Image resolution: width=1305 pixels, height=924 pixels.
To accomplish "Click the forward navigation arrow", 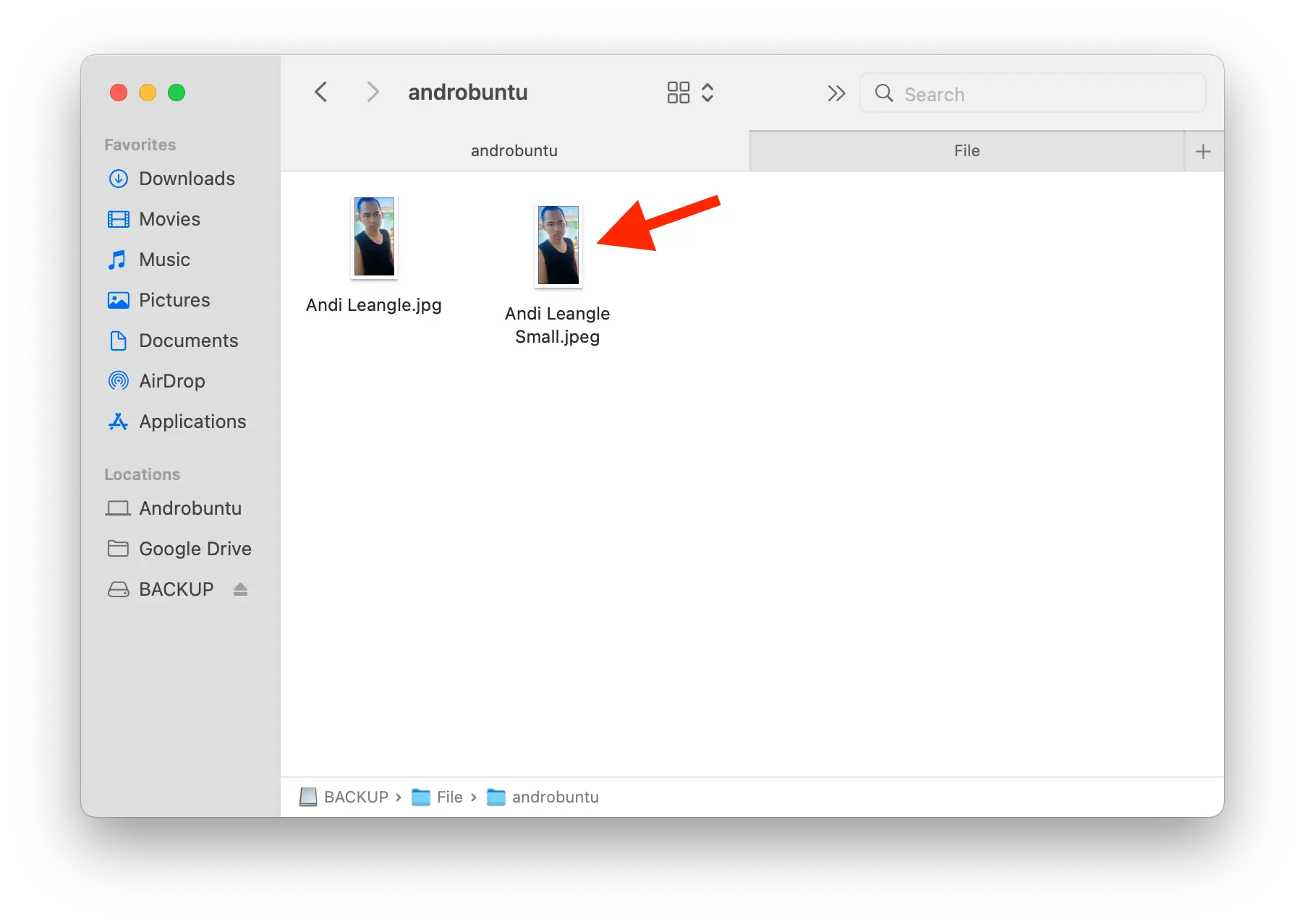I will [372, 92].
